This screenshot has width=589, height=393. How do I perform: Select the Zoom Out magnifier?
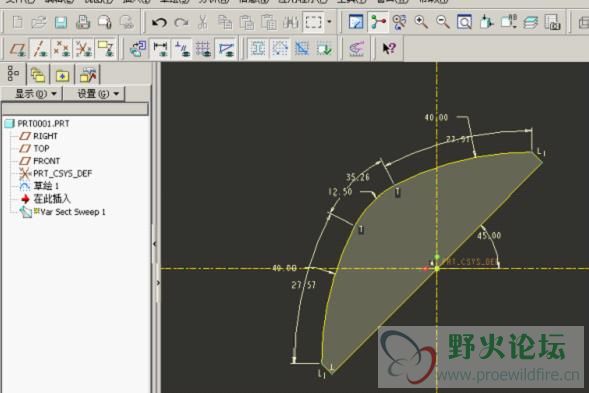(x=443, y=22)
